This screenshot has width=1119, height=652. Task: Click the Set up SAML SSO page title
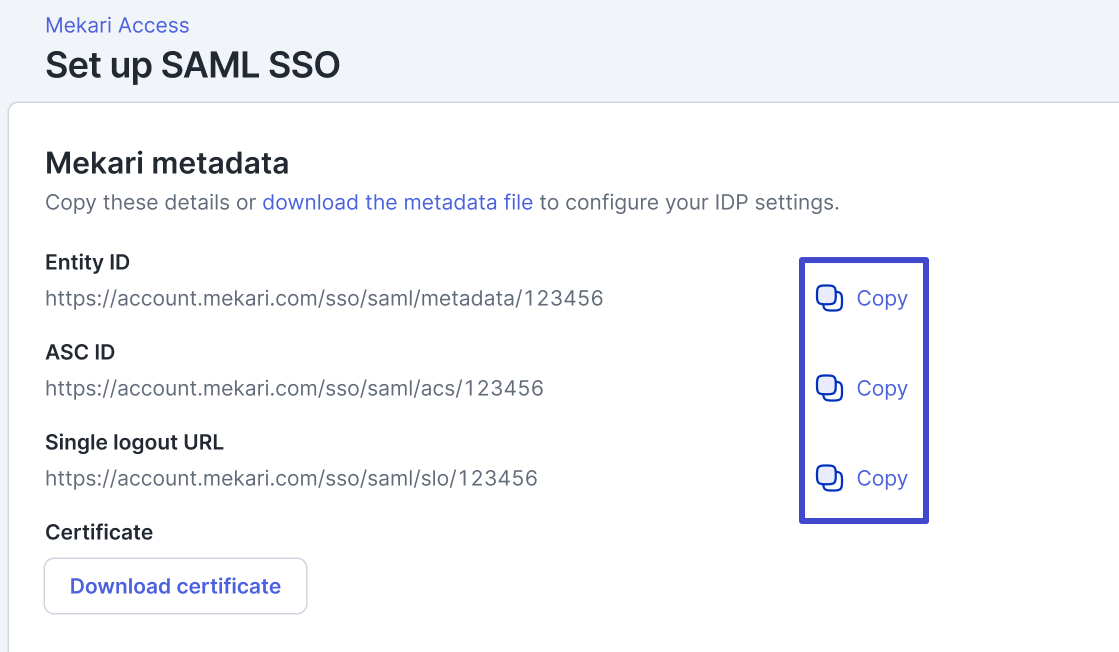pos(193,66)
